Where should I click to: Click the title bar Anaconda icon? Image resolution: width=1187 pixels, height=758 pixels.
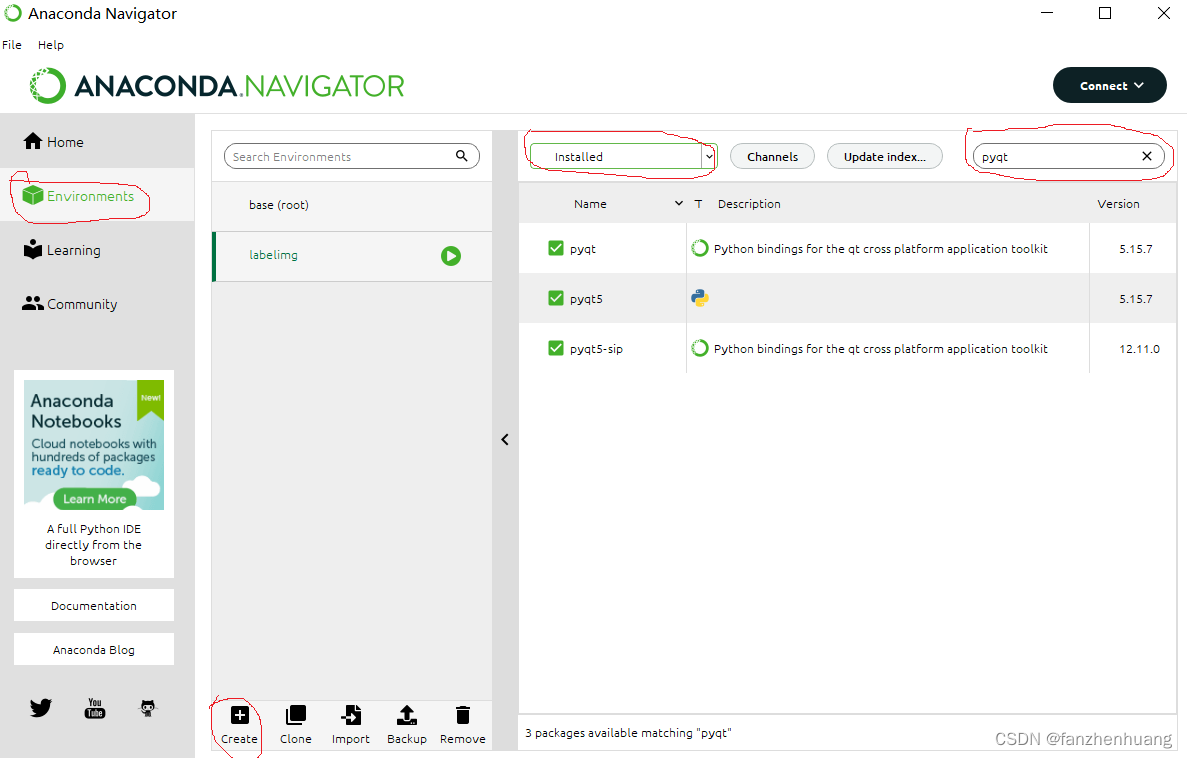coord(13,13)
